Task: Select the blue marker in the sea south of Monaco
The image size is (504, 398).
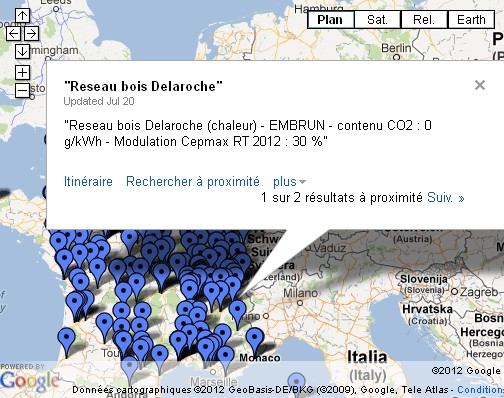Action: pyautogui.click(x=296, y=383)
